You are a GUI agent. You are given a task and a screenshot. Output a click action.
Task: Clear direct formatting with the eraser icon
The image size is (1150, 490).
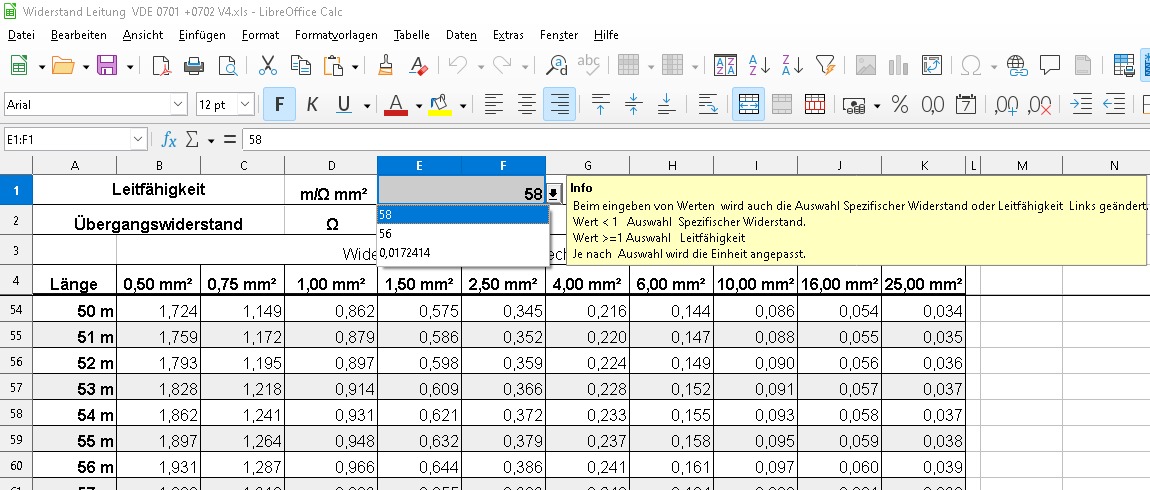click(x=418, y=66)
